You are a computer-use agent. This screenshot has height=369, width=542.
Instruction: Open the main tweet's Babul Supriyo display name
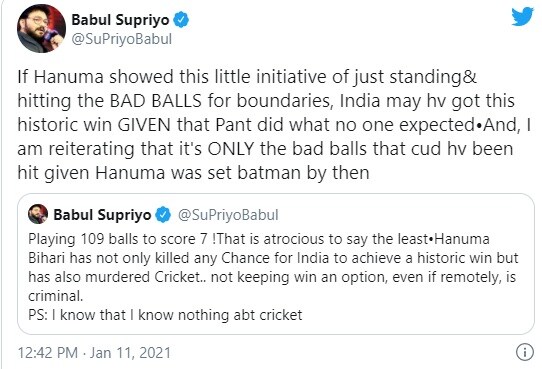tap(120, 20)
